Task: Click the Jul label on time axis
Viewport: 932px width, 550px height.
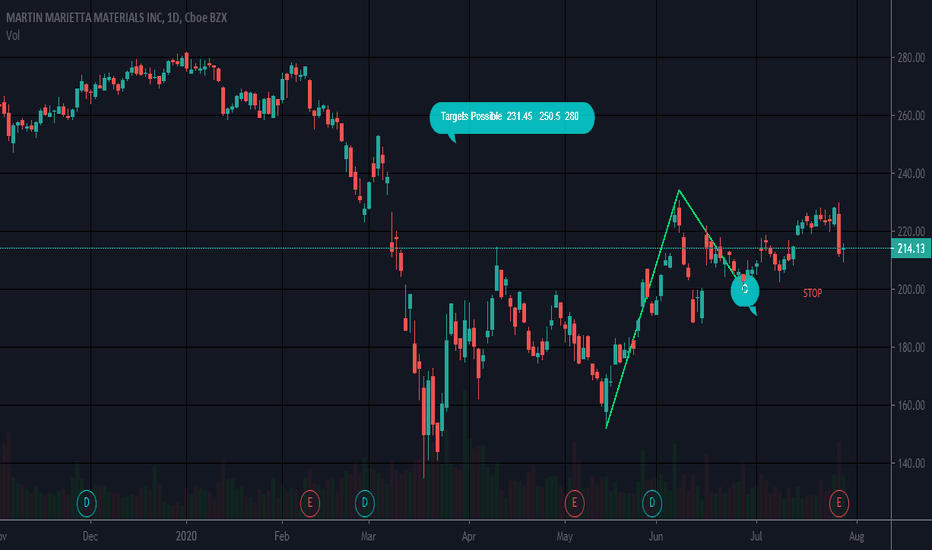Action: point(756,536)
